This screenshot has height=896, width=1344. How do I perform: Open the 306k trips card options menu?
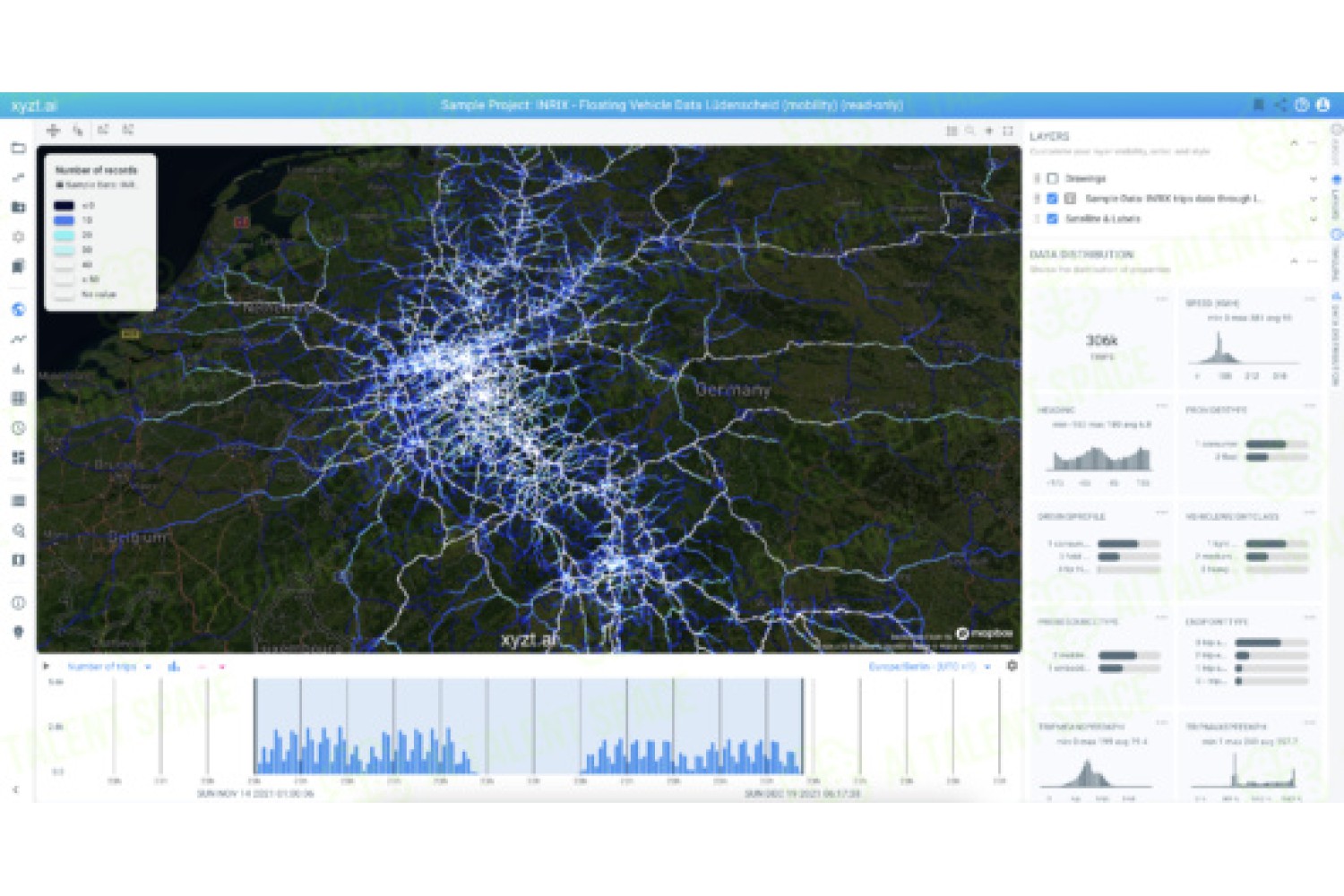pyautogui.click(x=1161, y=299)
